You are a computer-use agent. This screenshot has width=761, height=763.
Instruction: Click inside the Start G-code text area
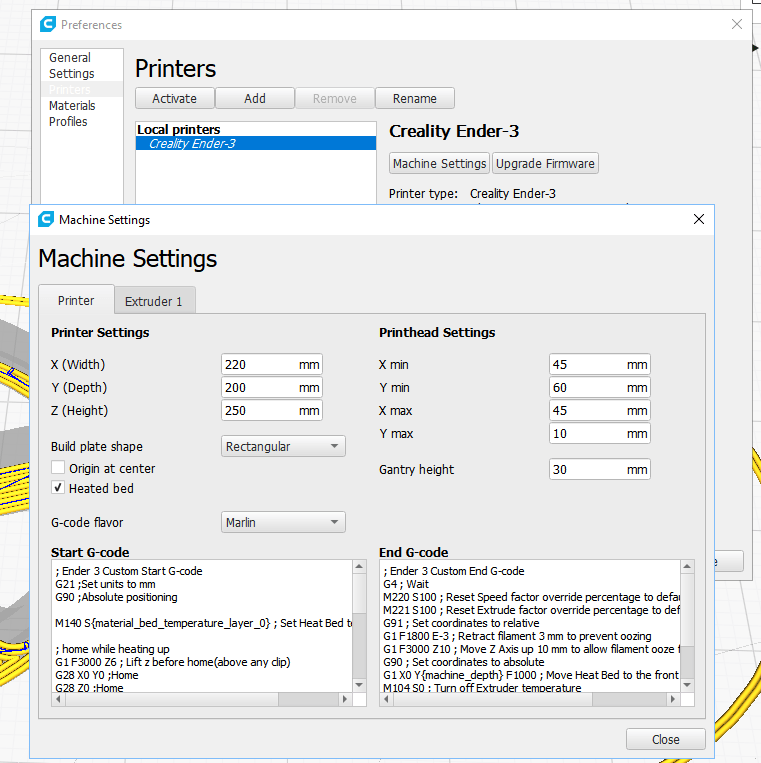[x=202, y=626]
